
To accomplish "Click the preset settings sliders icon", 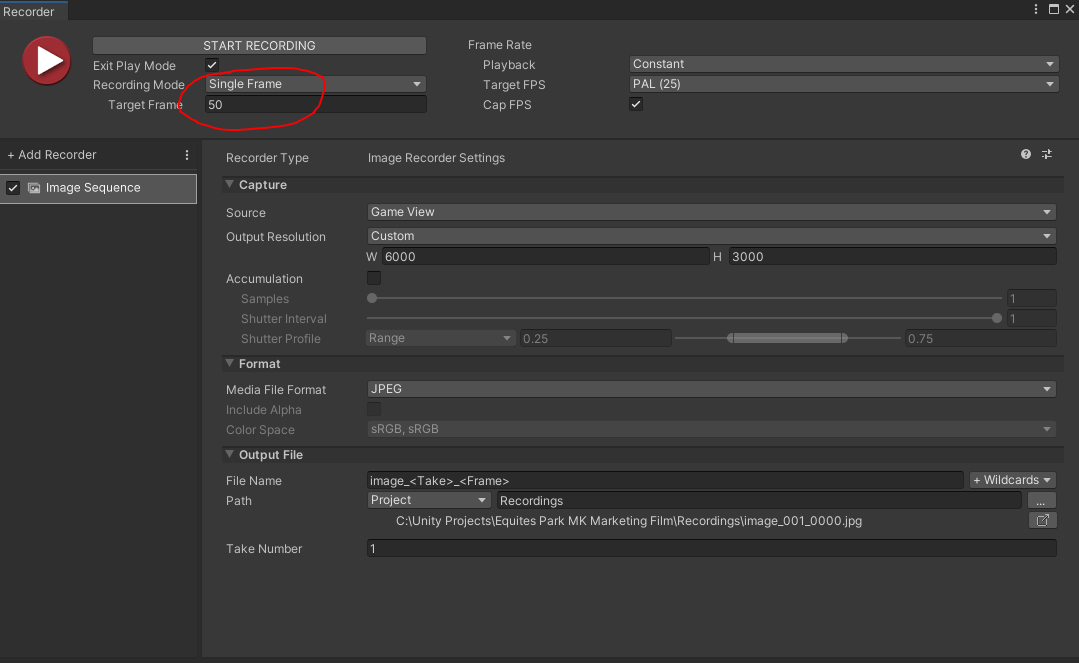I will 1047,154.
